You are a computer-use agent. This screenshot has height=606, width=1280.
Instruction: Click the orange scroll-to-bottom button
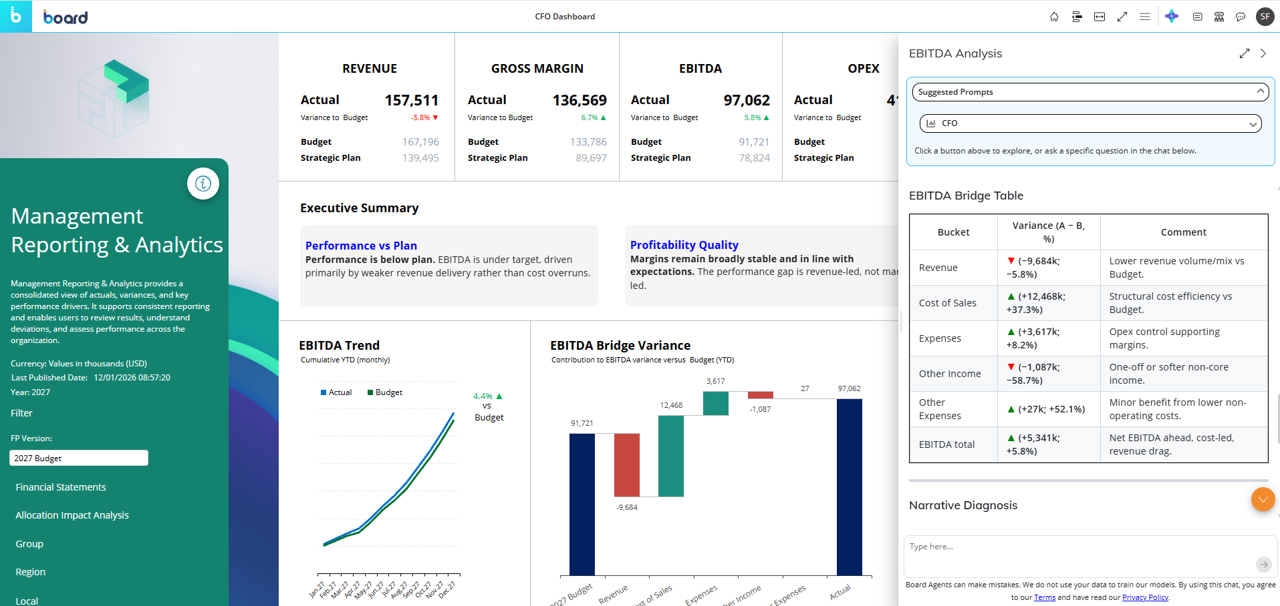click(1263, 499)
